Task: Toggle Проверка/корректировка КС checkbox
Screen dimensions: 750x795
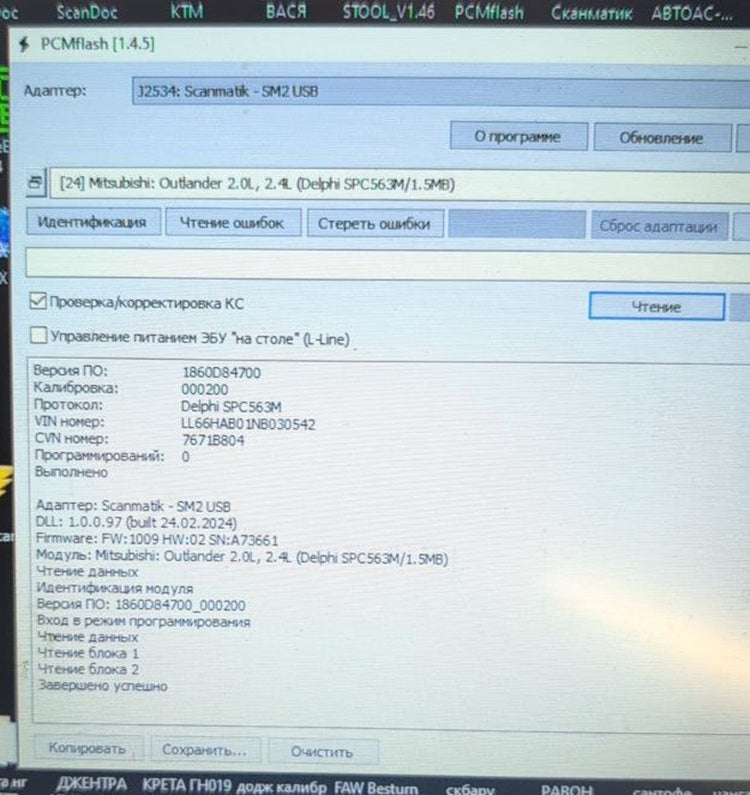Action: pyautogui.click(x=38, y=301)
